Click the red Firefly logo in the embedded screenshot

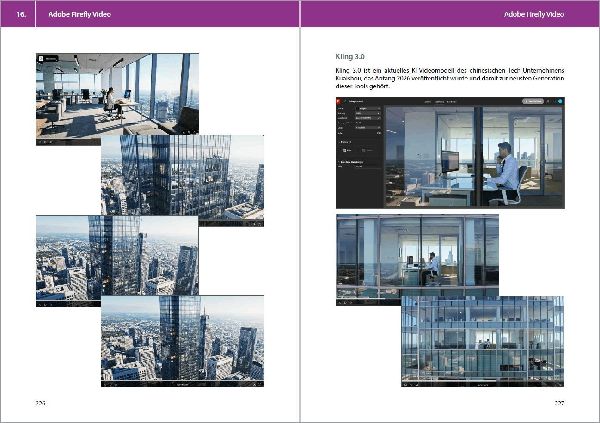[338, 101]
